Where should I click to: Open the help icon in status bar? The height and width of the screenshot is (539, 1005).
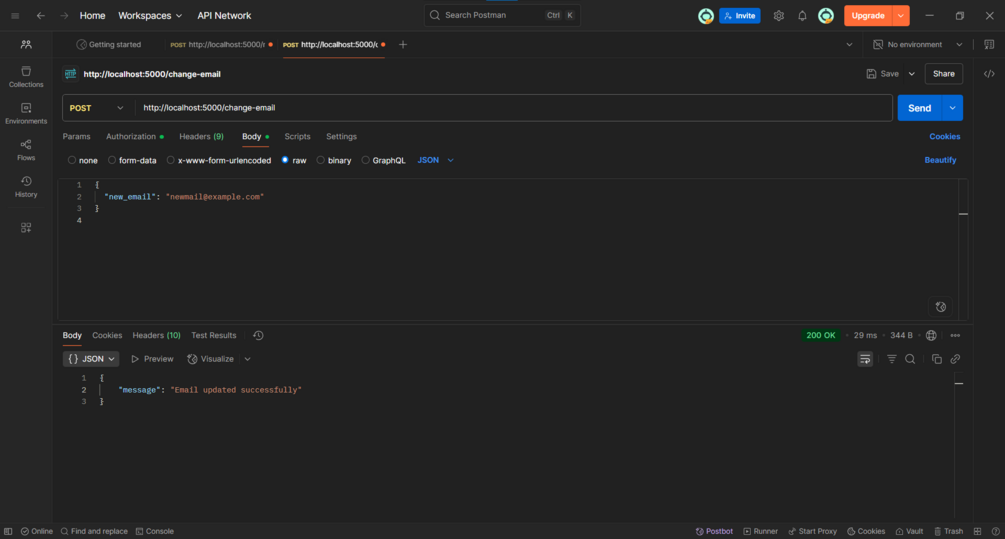coord(995,531)
